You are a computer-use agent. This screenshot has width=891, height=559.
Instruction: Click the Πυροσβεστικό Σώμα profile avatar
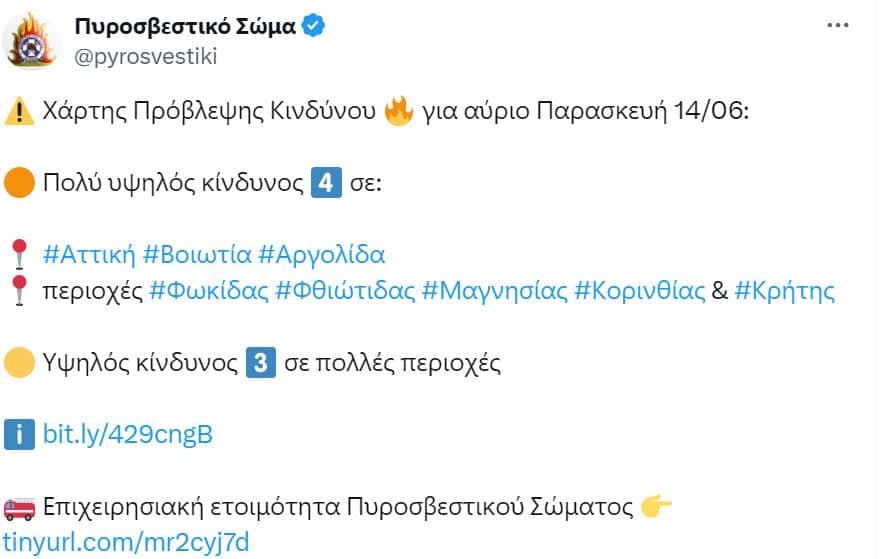[31, 40]
